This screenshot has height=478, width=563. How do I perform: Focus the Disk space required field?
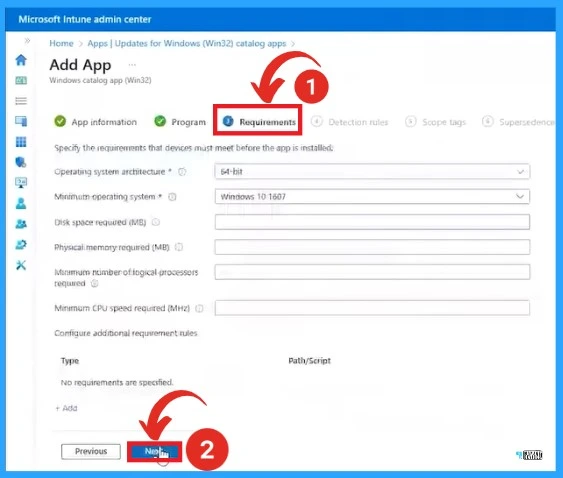click(x=372, y=222)
